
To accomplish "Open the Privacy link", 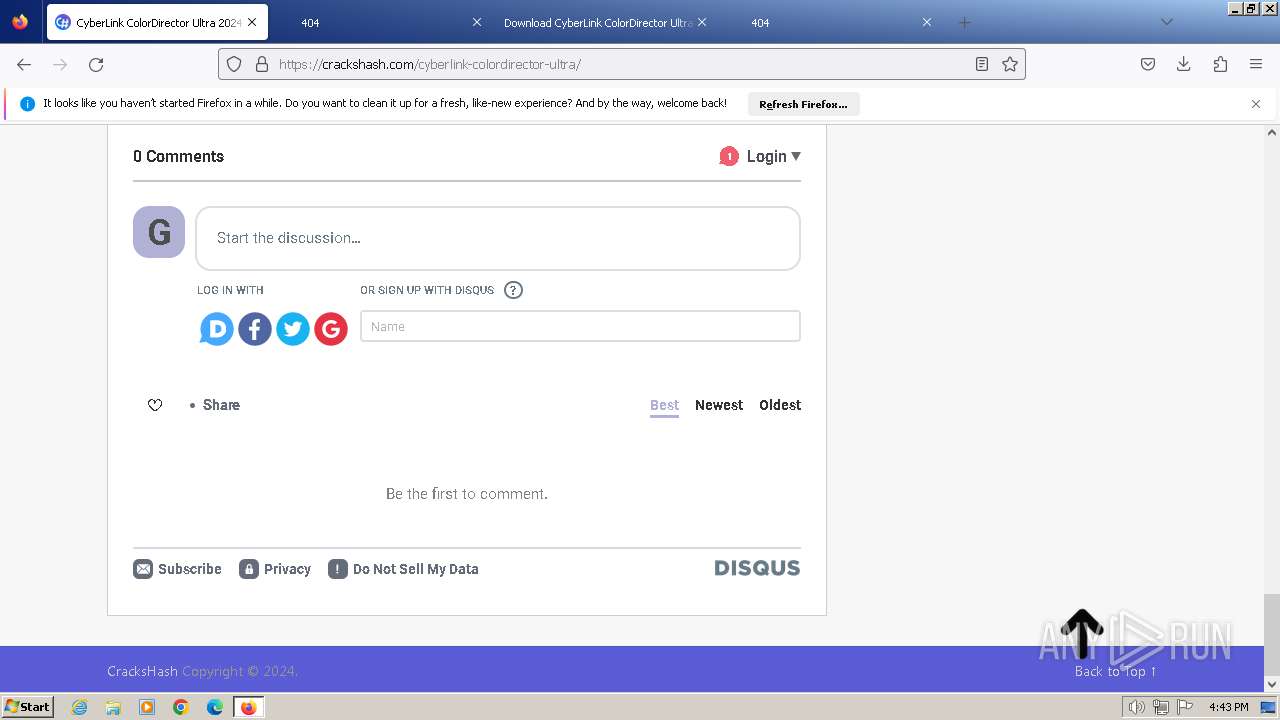I will coord(275,569).
